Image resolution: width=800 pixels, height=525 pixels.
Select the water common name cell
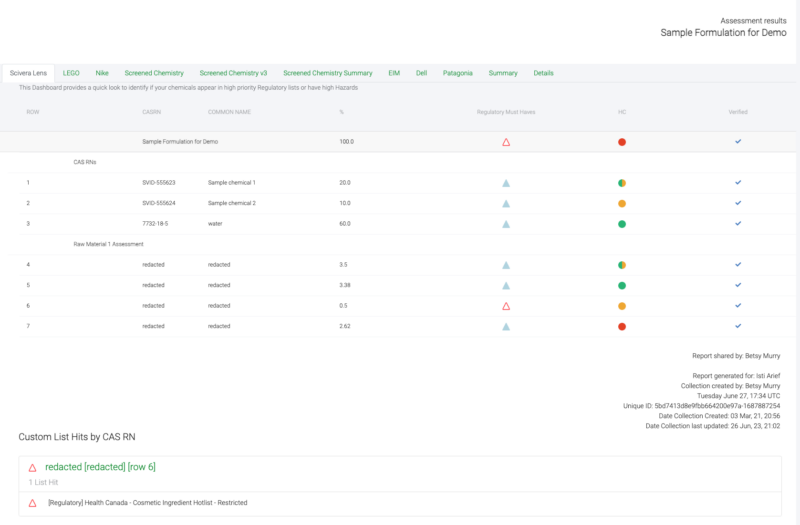[x=215, y=223]
